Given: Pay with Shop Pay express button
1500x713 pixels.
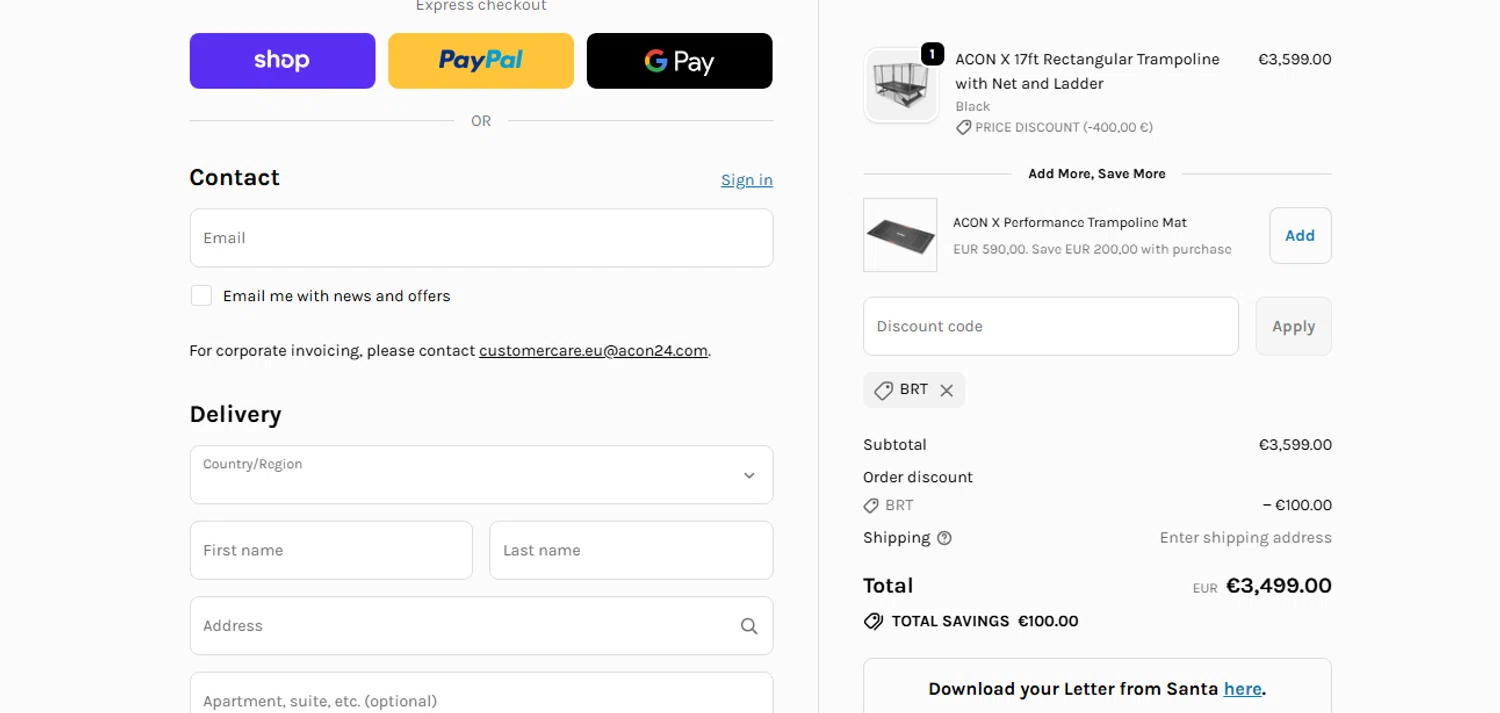Looking at the screenshot, I should coord(282,61).
